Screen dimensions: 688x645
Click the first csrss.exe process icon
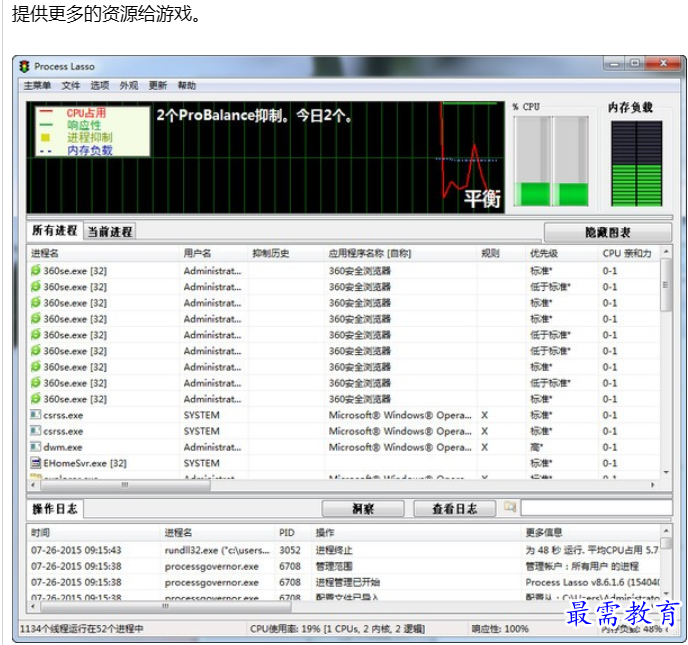tap(36, 415)
